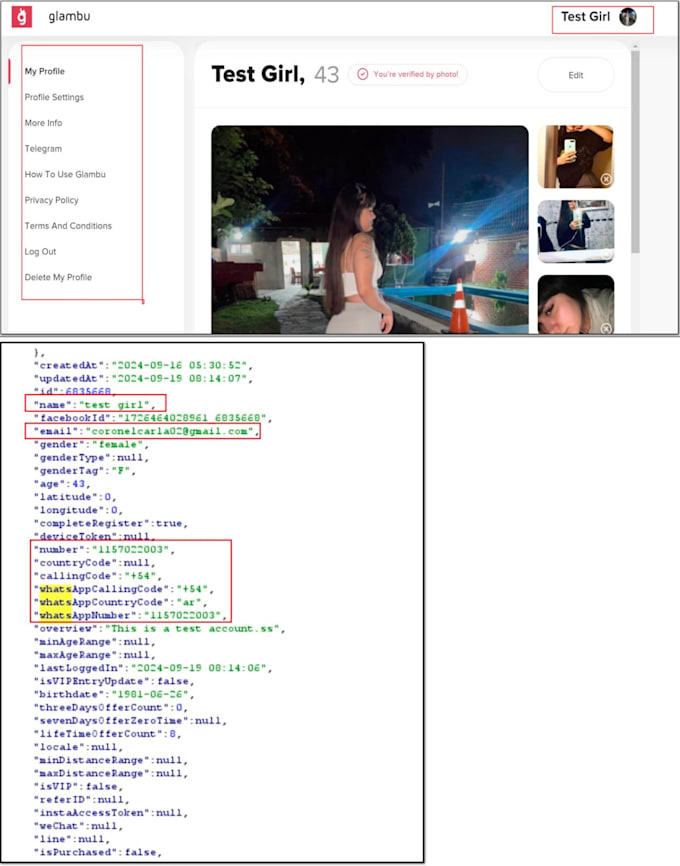Click the "name":"test girl" JSON line
Image resolution: width=680 pixels, height=866 pixels.
tap(94, 405)
